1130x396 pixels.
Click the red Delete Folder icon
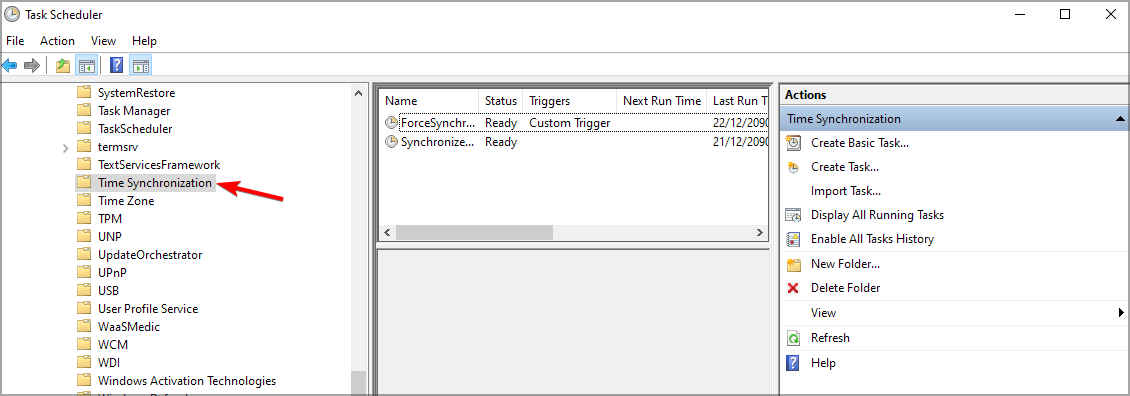click(793, 288)
